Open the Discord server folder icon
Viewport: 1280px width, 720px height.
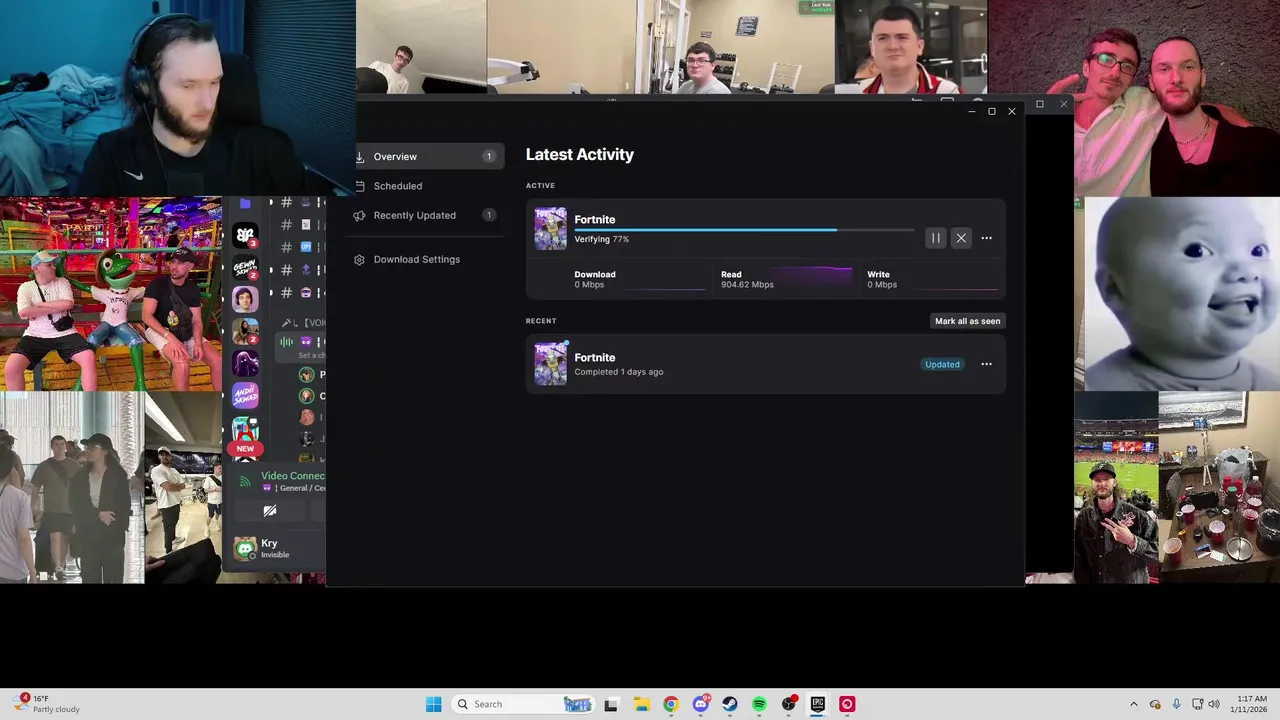click(x=245, y=204)
